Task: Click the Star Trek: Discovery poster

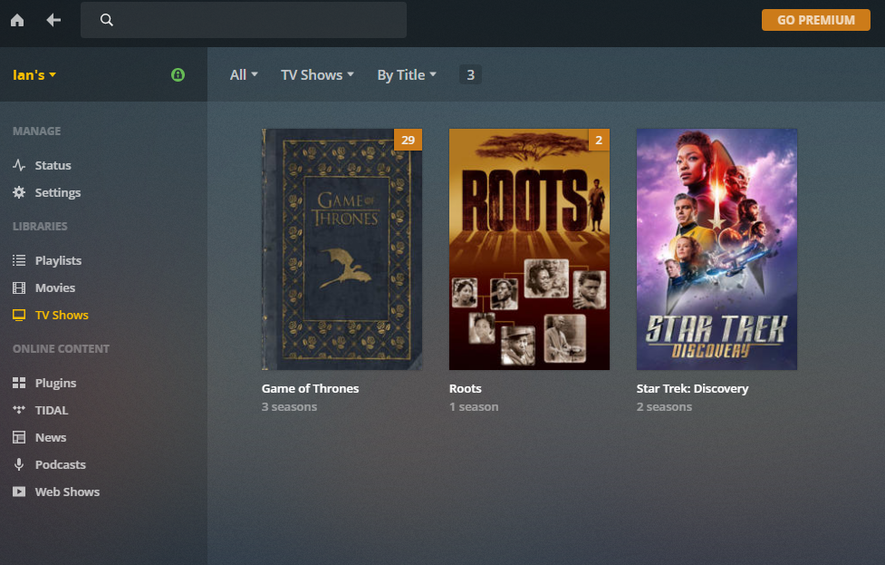Action: [717, 249]
